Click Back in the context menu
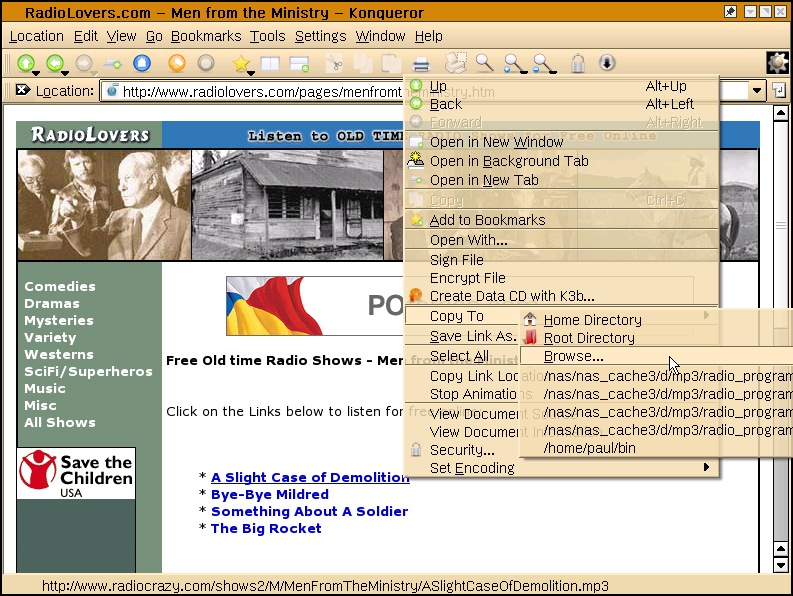The width and height of the screenshot is (793, 596). tap(561, 104)
